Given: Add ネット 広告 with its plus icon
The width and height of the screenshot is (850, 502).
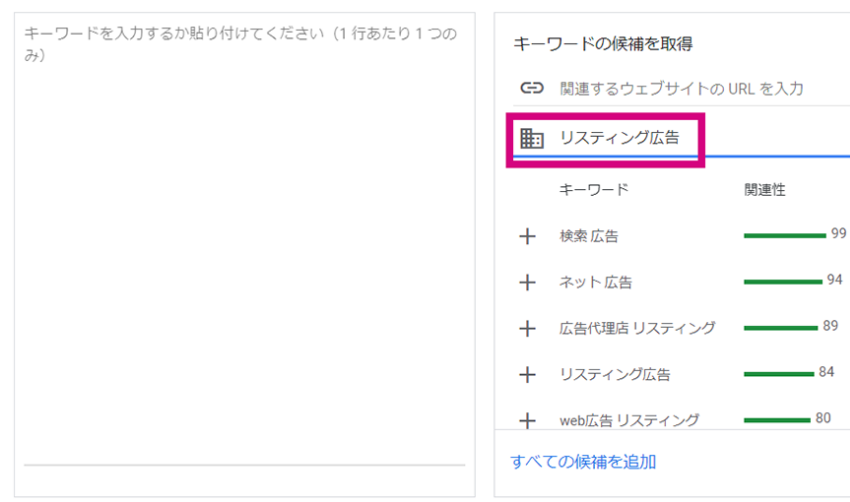Looking at the screenshot, I should (527, 282).
